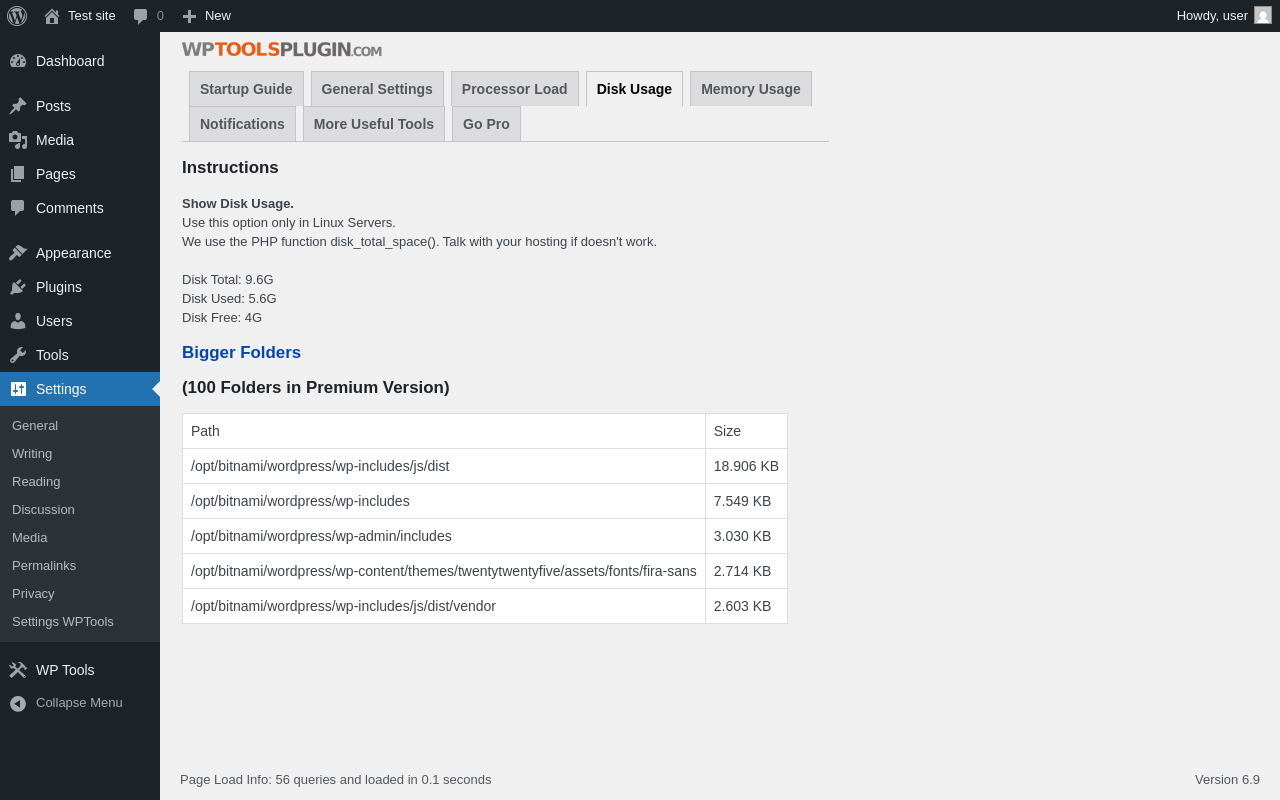Click the Media library icon
Image resolution: width=1280 pixels, height=800 pixels.
pos(18,140)
